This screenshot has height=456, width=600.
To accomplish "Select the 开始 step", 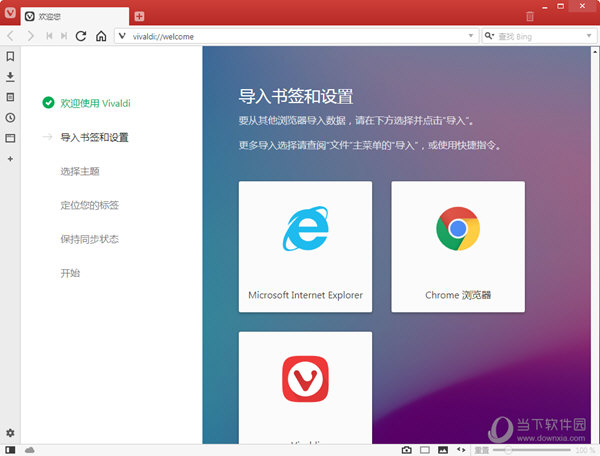I will pyautogui.click(x=70, y=273).
